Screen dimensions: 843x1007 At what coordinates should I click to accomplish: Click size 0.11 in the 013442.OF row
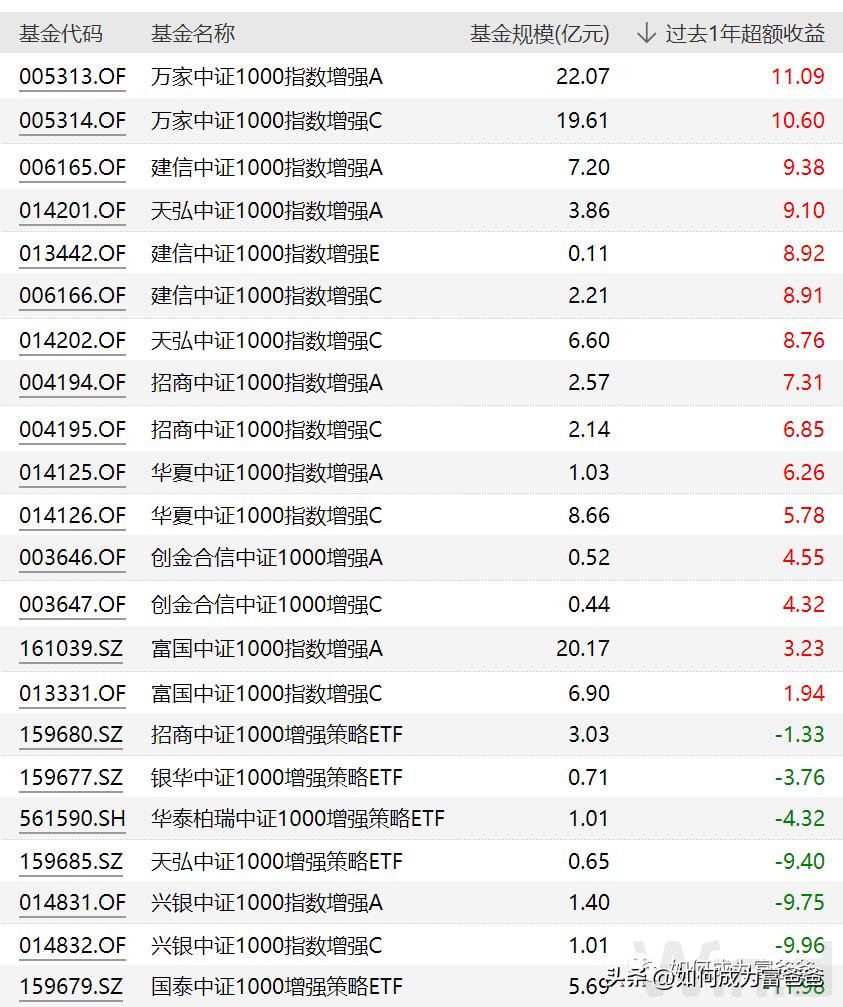pos(589,254)
